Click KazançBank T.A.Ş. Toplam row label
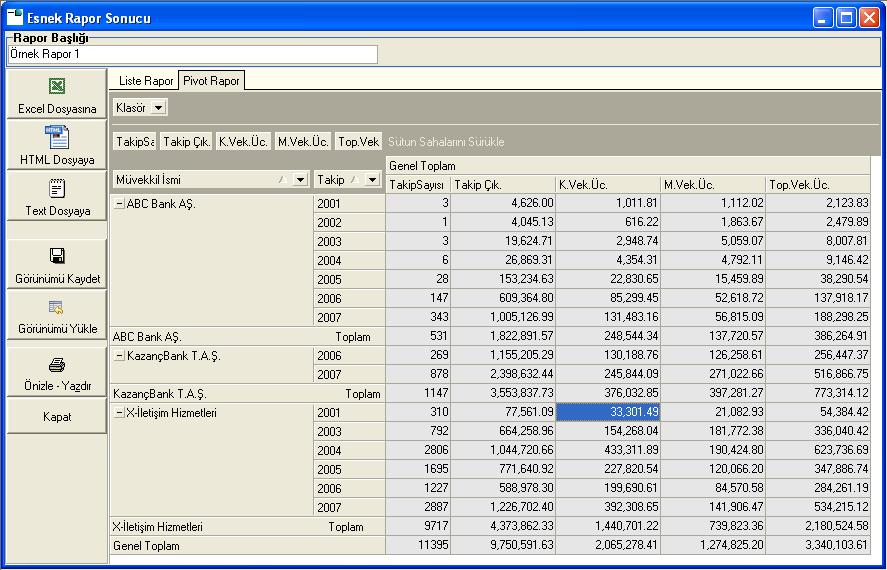 [248, 394]
